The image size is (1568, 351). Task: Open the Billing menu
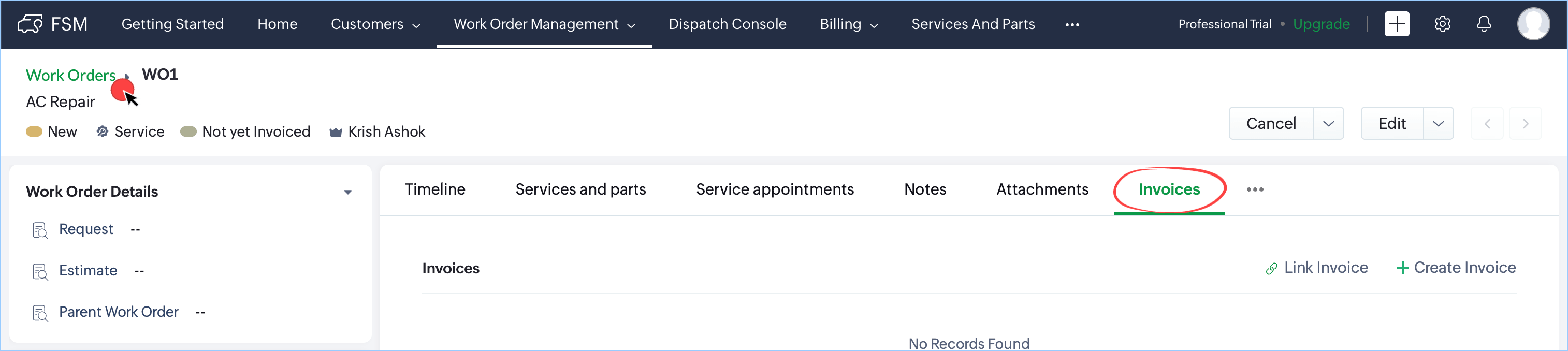coord(849,24)
